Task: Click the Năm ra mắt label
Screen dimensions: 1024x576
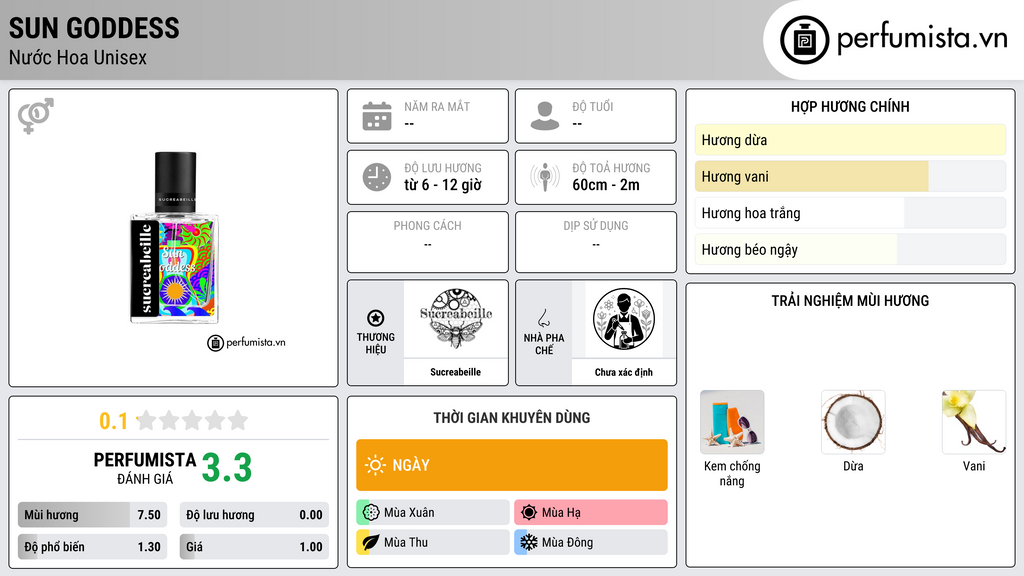Action: (x=437, y=106)
